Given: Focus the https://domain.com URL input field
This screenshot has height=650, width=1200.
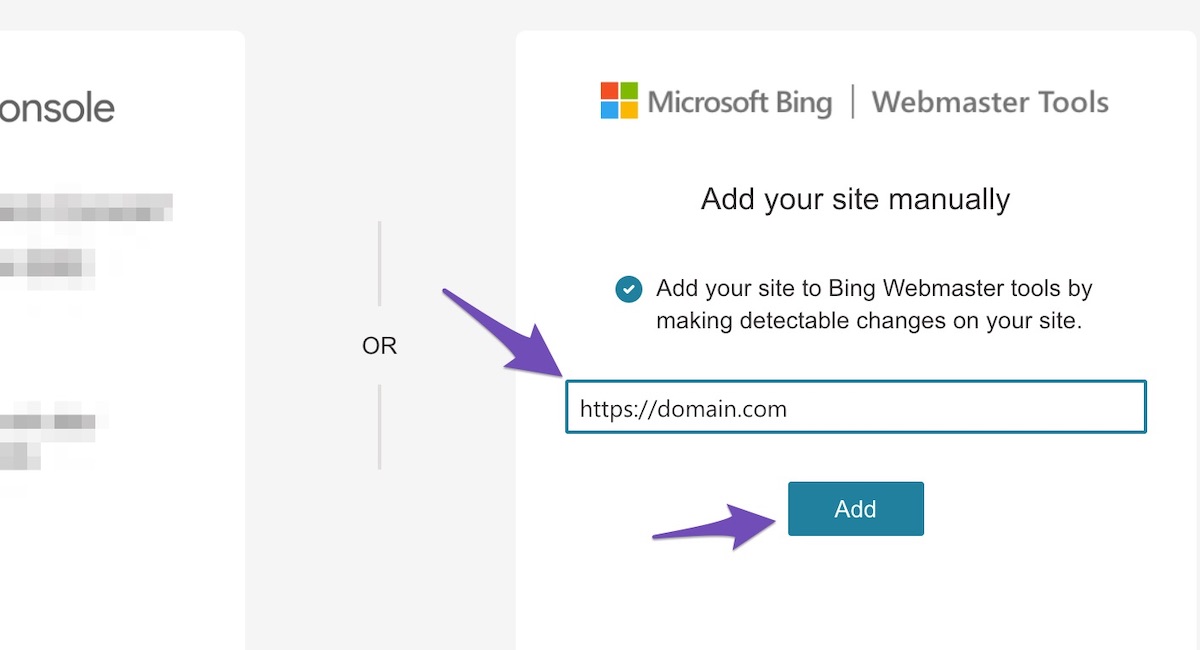Looking at the screenshot, I should 855,408.
